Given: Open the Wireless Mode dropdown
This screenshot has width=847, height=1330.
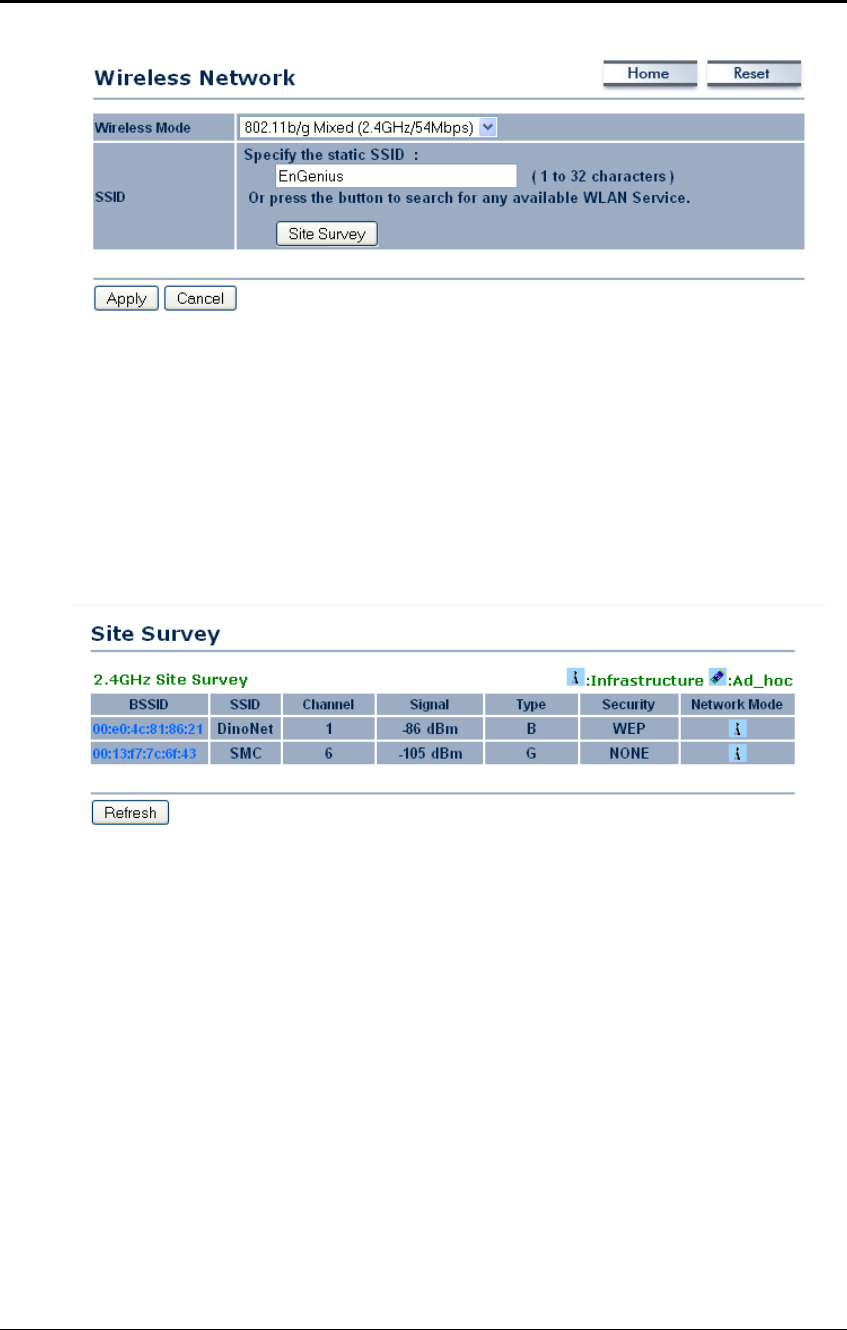Looking at the screenshot, I should coord(367,127).
